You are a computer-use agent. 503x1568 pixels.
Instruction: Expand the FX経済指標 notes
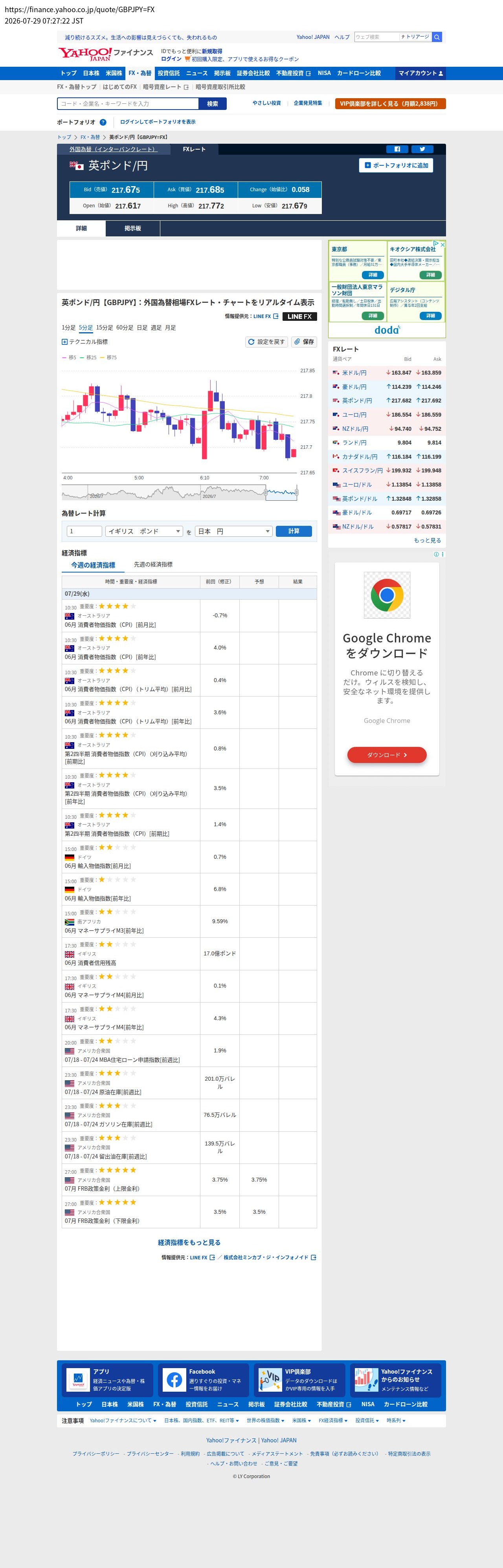pyautogui.click(x=333, y=1421)
